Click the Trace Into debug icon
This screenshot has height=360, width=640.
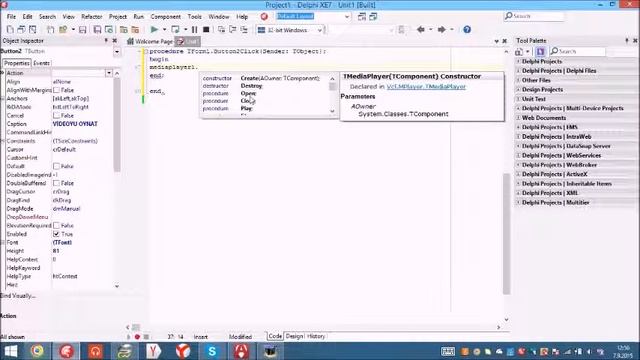click(x=221, y=29)
